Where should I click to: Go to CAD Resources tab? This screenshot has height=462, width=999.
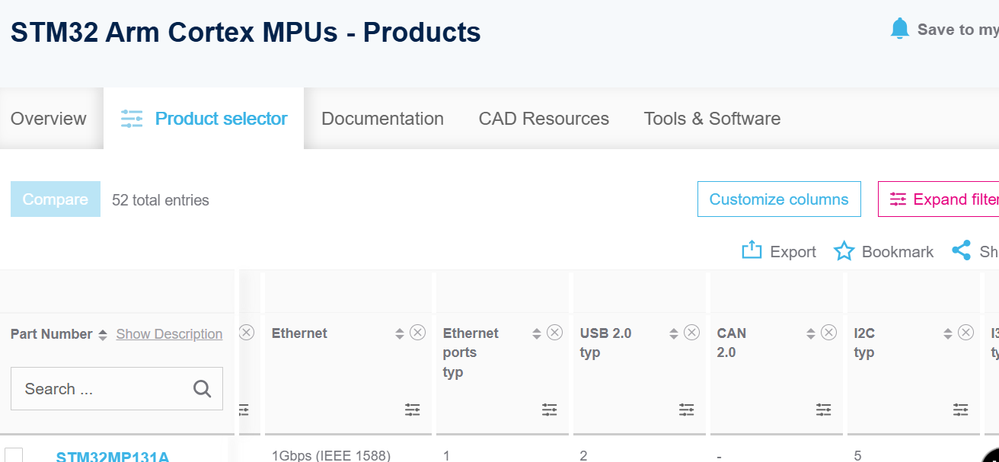tap(543, 119)
